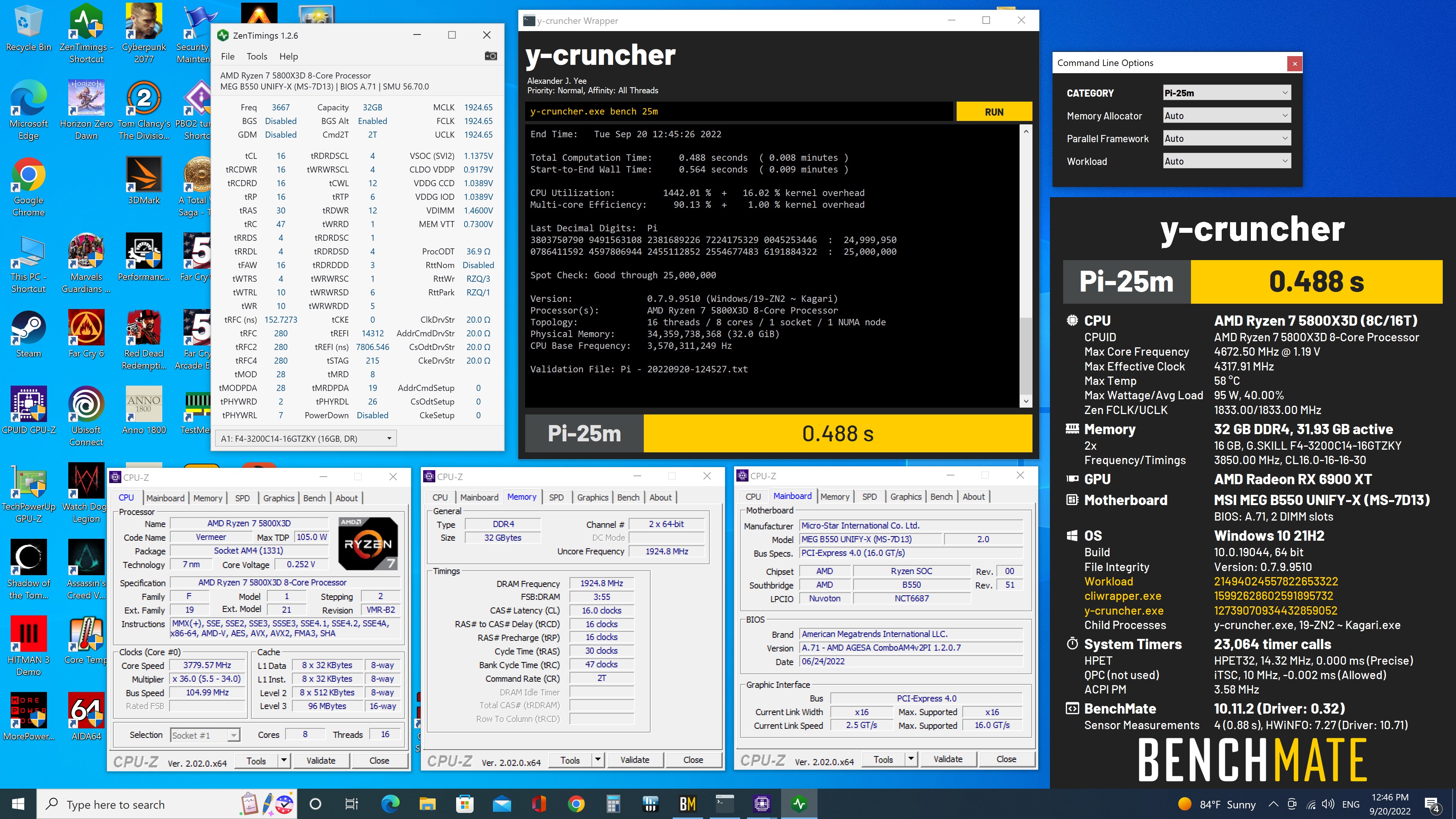Open Socket #1 selection dropdown in CPU-Z
Screen dimensions: 1456x819
pos(205,735)
